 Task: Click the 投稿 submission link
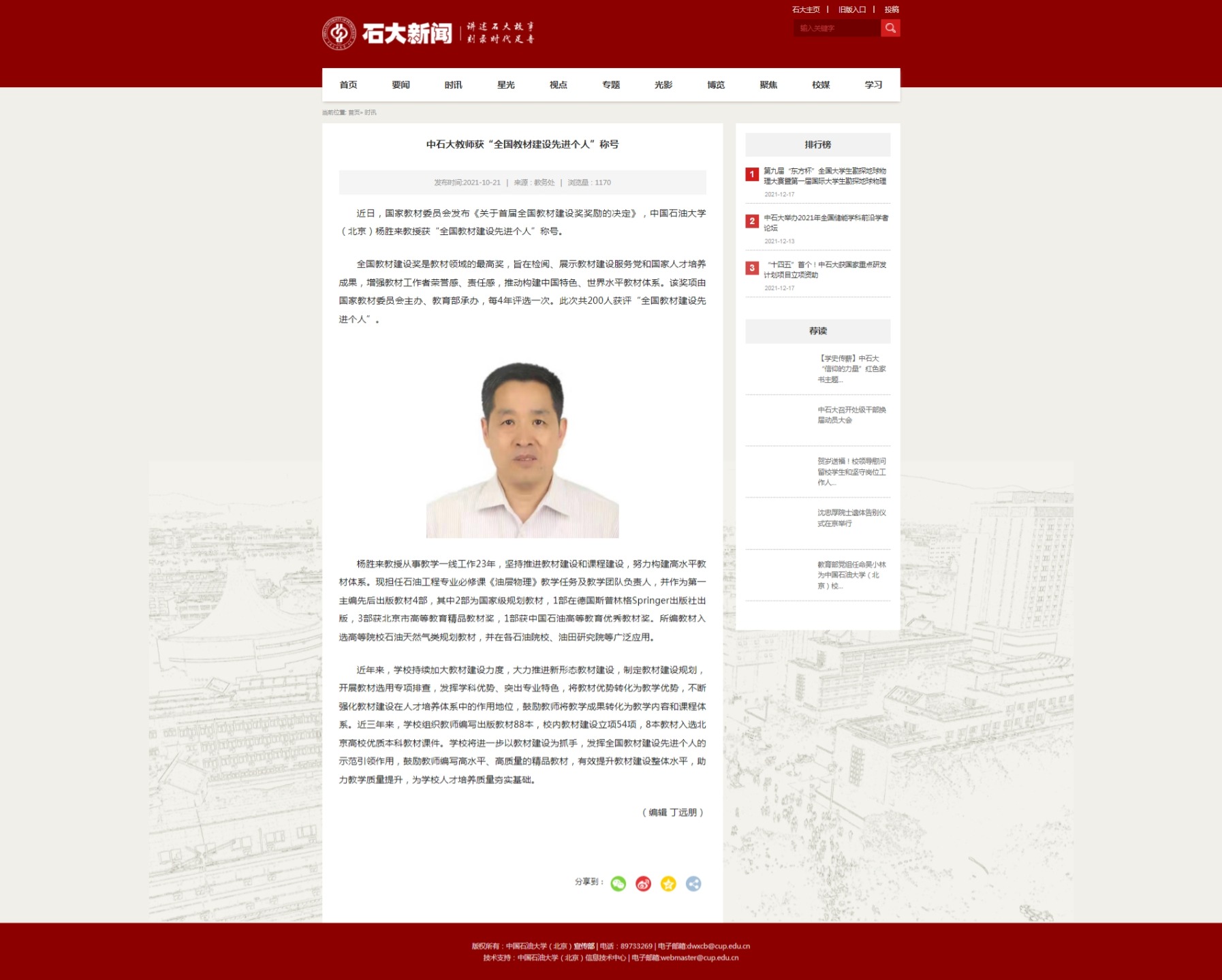click(891, 10)
